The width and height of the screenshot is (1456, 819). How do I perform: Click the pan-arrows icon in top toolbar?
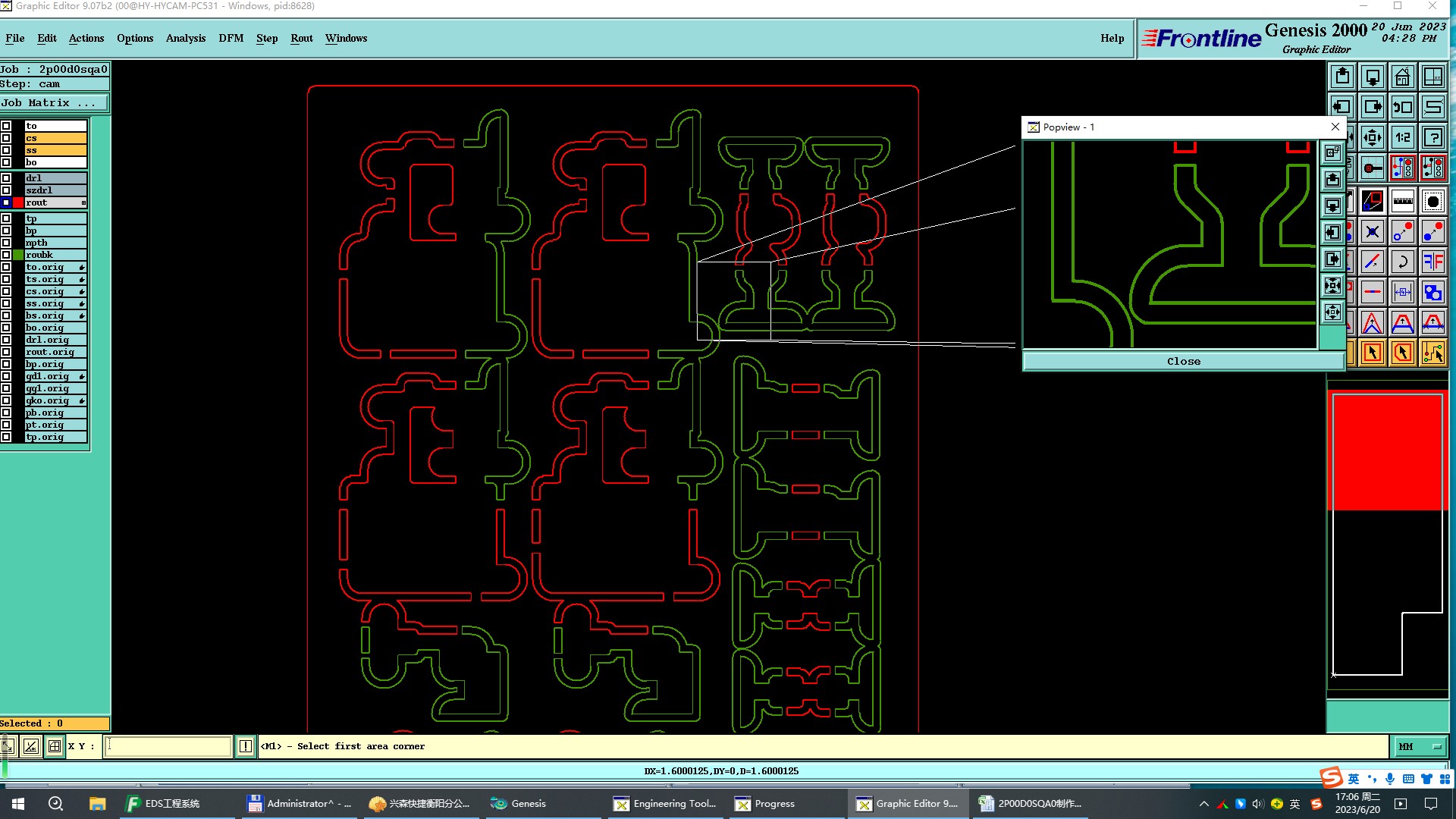1372,137
